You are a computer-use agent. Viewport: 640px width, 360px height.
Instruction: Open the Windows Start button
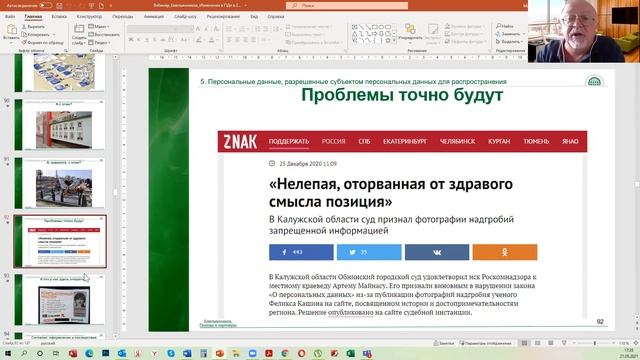coord(7,353)
